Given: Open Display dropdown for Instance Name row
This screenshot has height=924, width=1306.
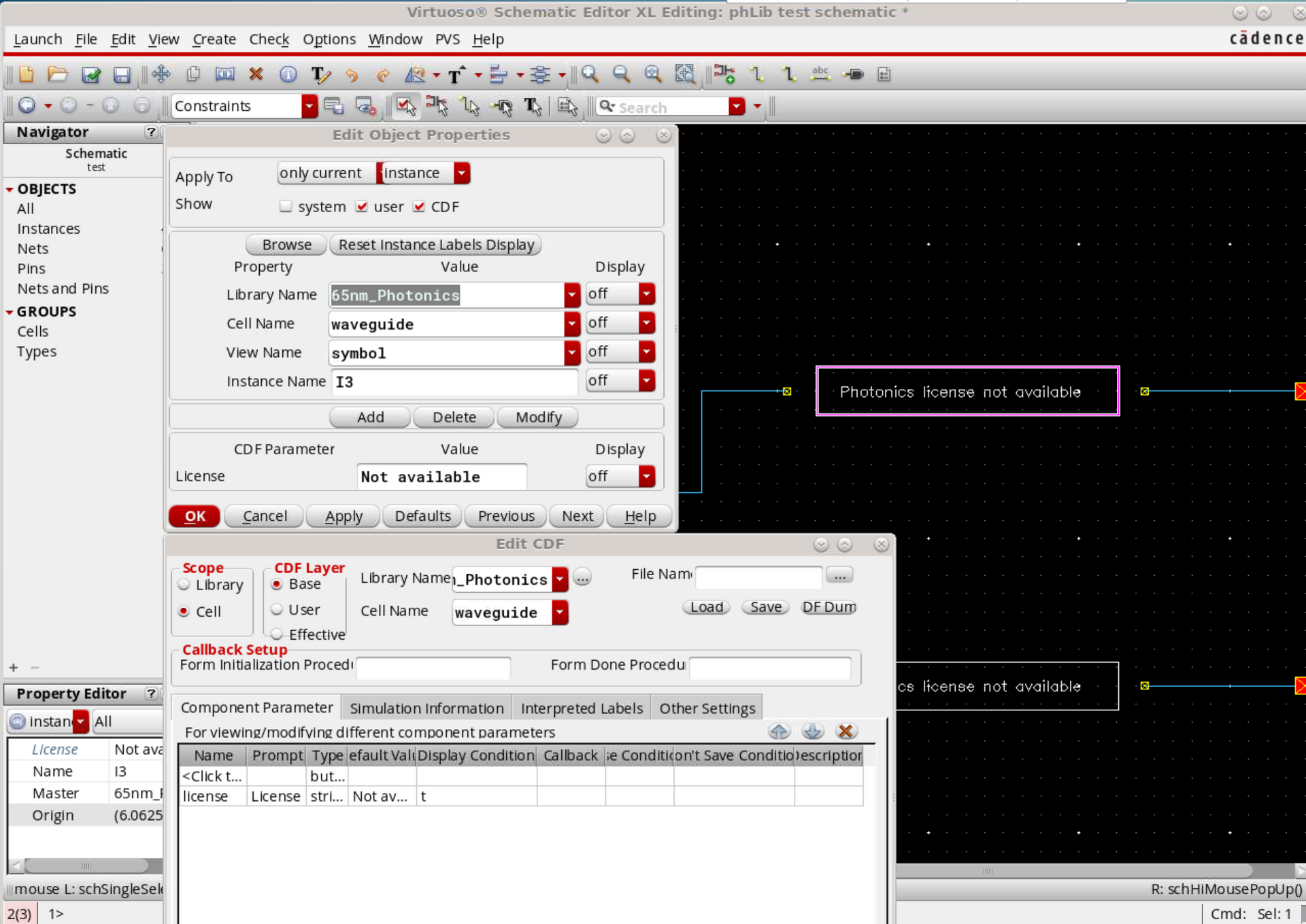Looking at the screenshot, I should click(x=647, y=380).
